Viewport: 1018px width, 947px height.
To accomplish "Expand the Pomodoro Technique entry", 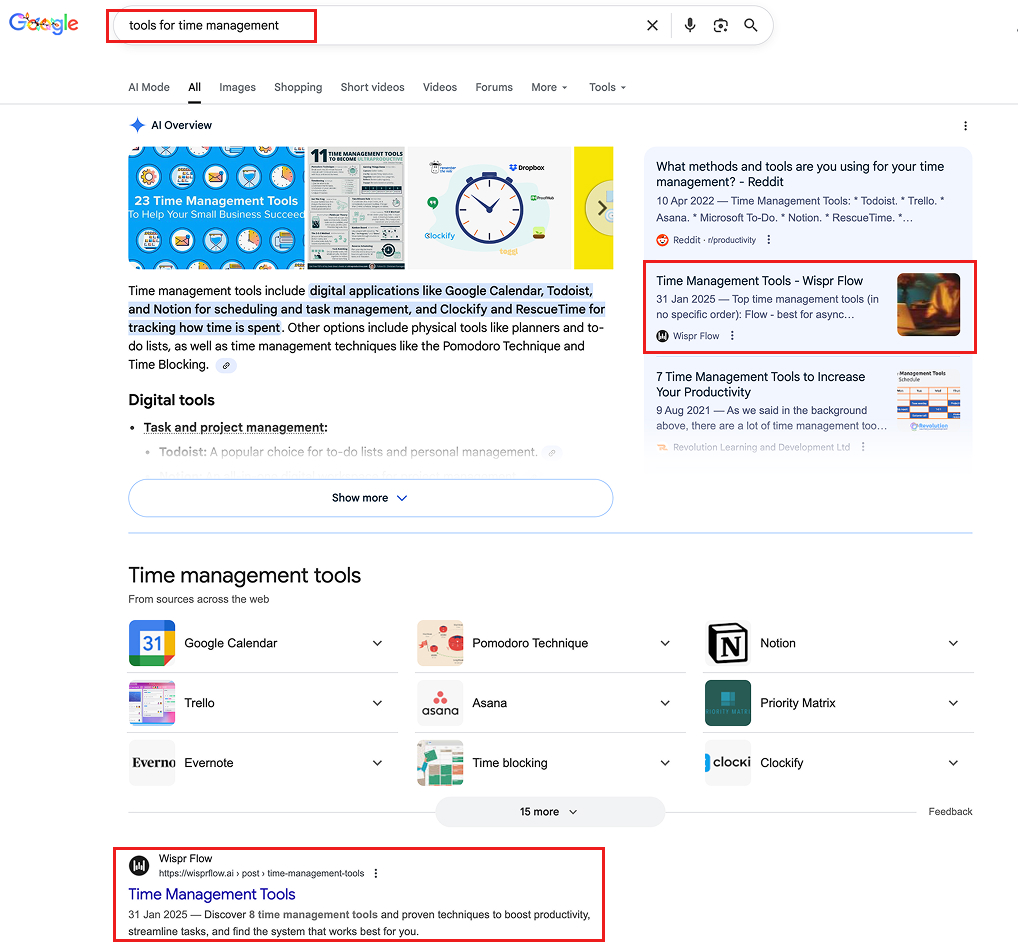I will [x=665, y=643].
